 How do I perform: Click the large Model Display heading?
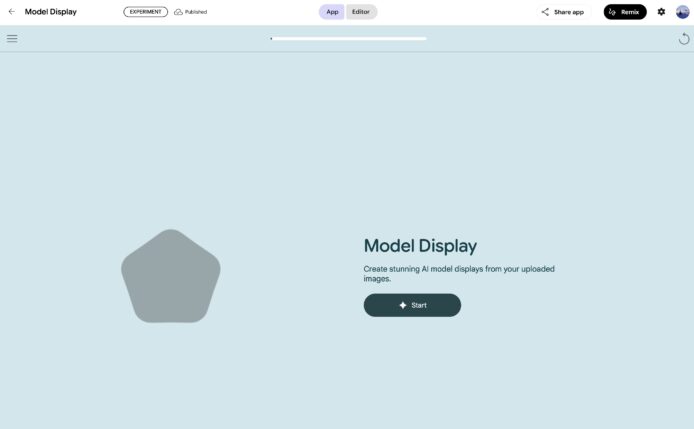[x=420, y=246]
